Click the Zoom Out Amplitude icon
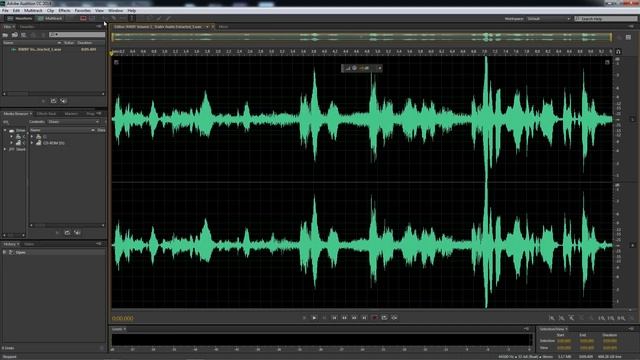640x360 pixels. click(x=562, y=318)
